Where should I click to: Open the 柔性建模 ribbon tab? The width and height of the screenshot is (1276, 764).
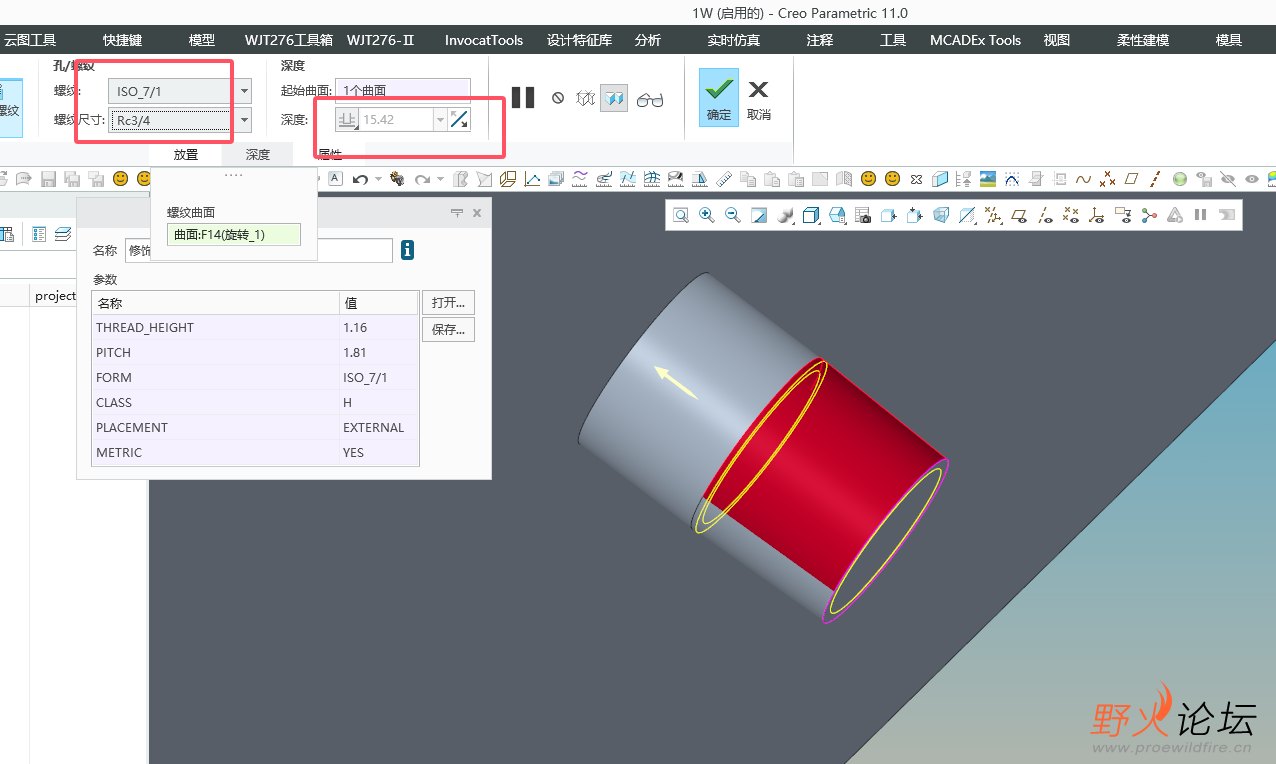(x=1143, y=40)
